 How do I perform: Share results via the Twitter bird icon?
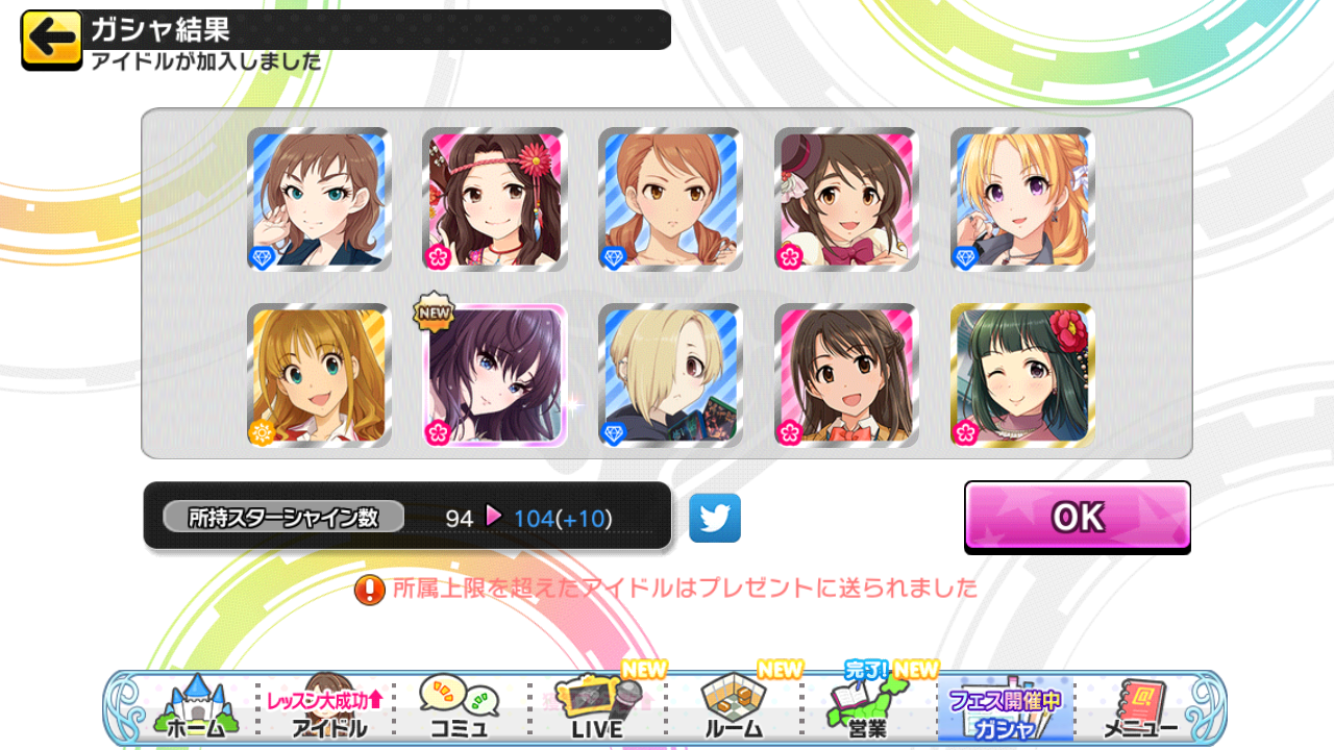click(715, 518)
